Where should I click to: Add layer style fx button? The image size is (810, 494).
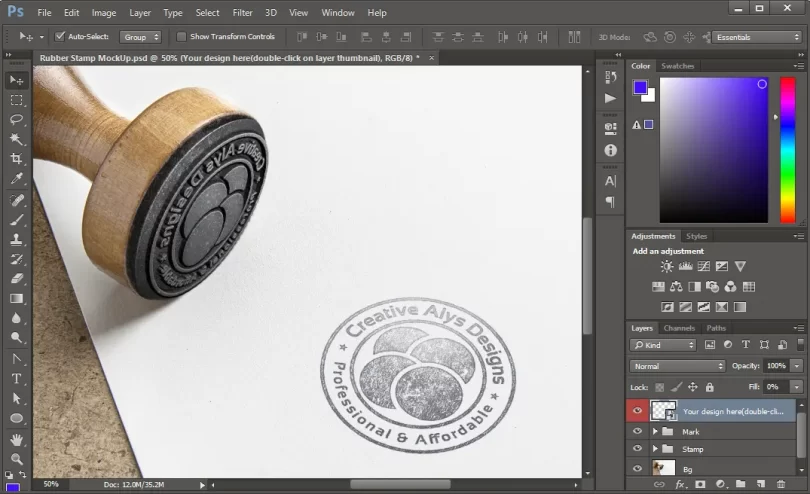pyautogui.click(x=681, y=484)
